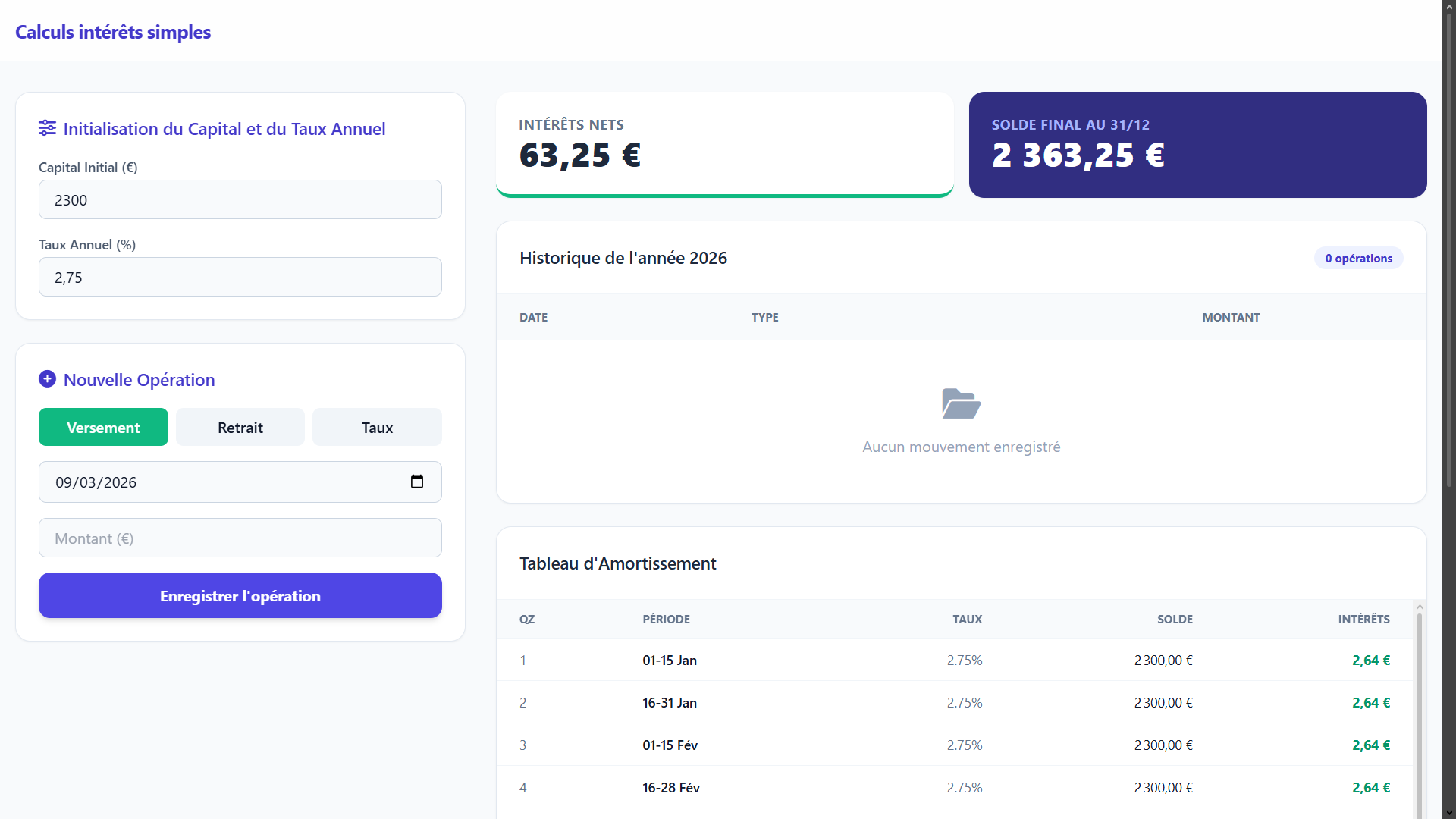
Task: Open the calendar date picker icon
Action: click(416, 482)
